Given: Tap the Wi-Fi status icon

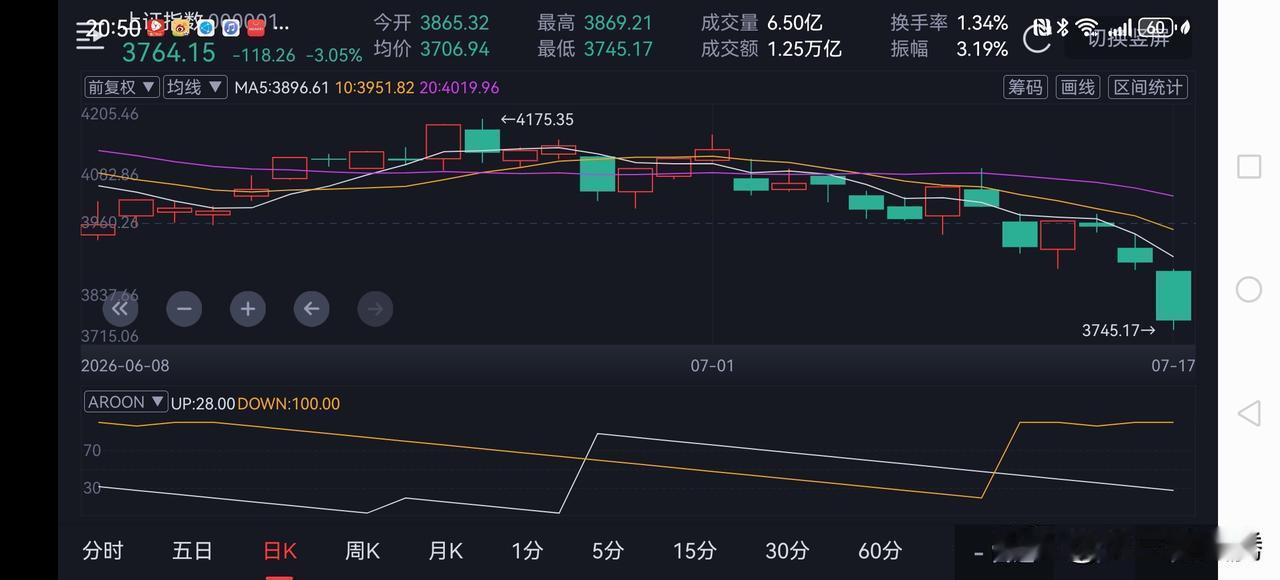Looking at the screenshot, I should (x=1088, y=28).
